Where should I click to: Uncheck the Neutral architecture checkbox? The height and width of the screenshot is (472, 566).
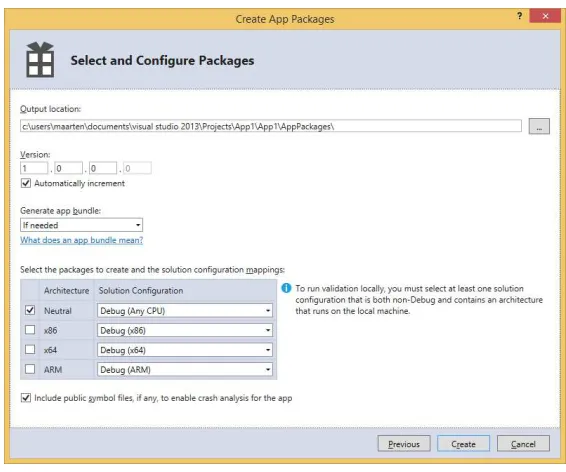(30, 310)
